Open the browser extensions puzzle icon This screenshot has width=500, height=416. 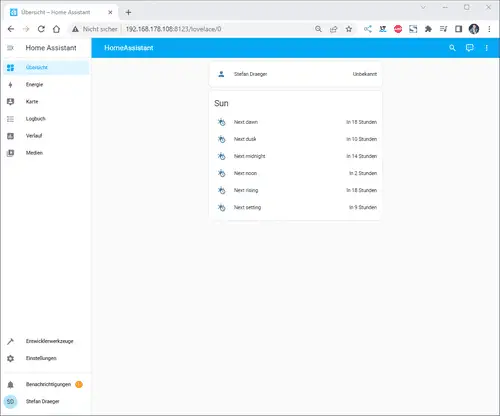[x=428, y=29]
